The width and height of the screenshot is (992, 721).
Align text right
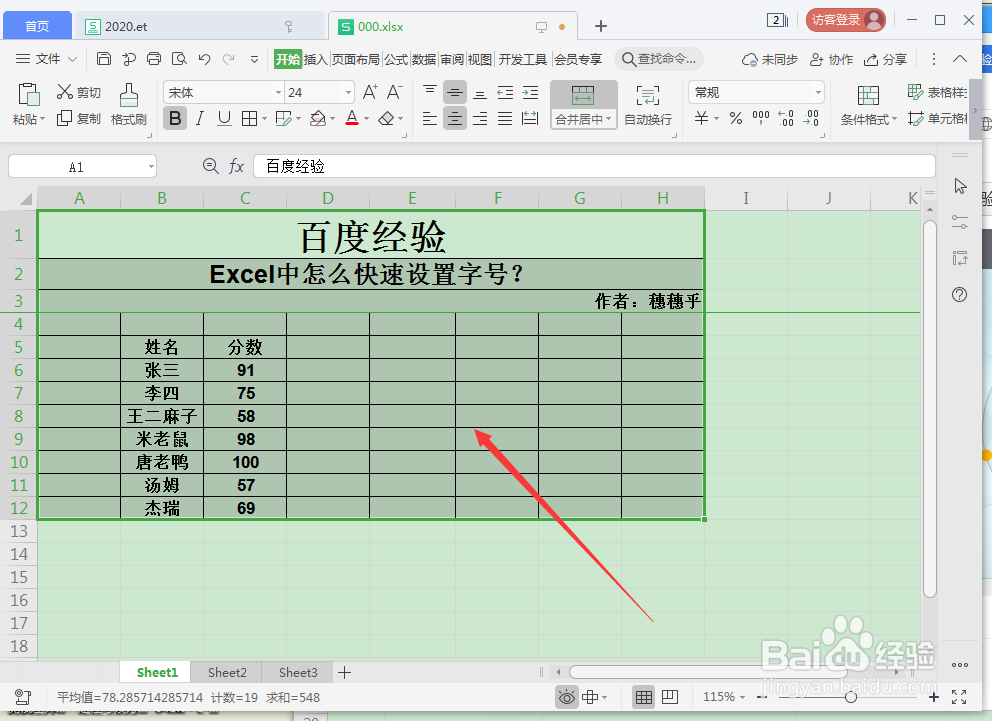(x=480, y=118)
